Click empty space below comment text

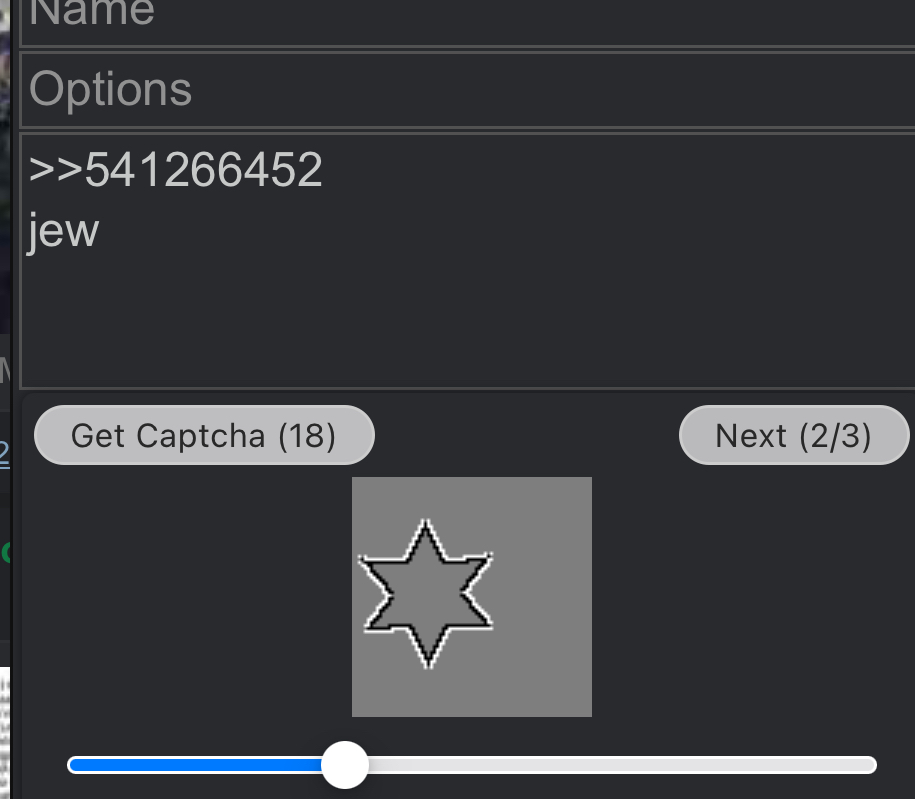pyautogui.click(x=467, y=321)
